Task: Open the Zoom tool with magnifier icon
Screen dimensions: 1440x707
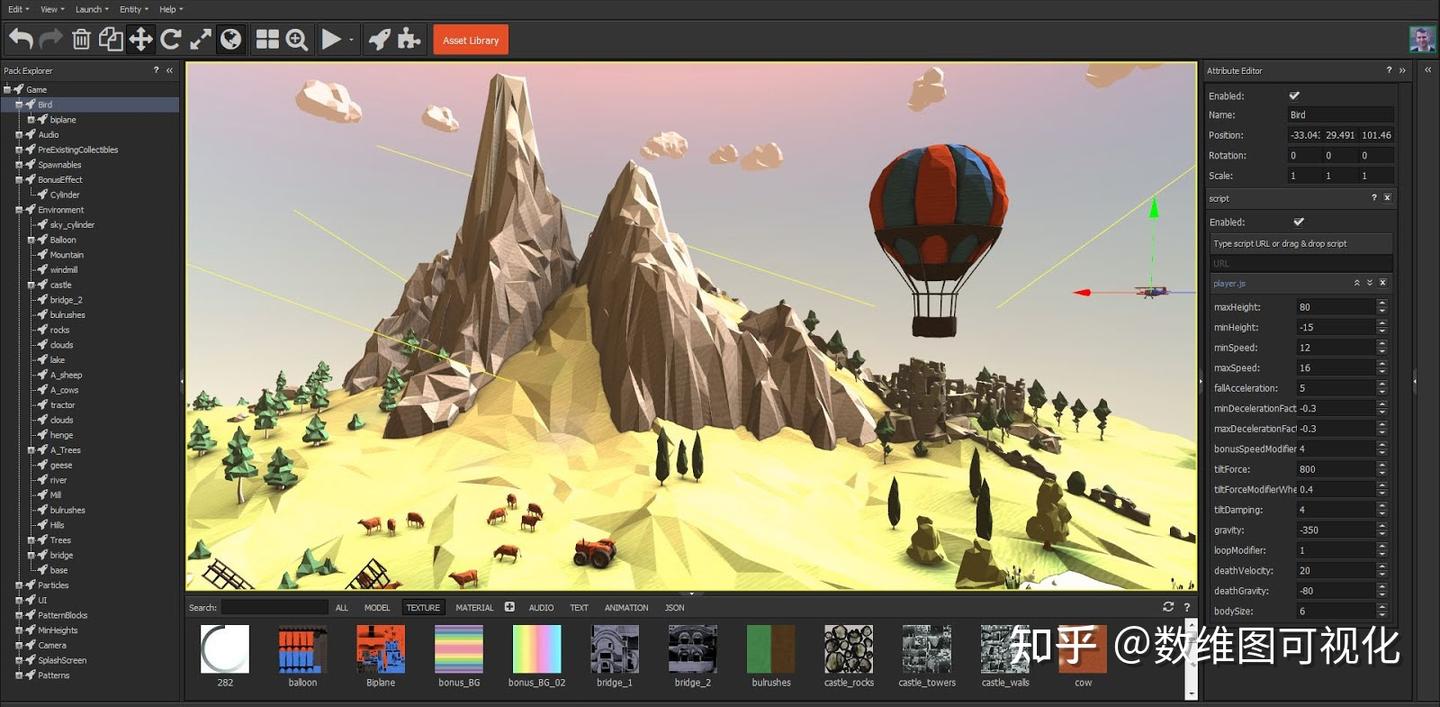Action: pos(296,39)
